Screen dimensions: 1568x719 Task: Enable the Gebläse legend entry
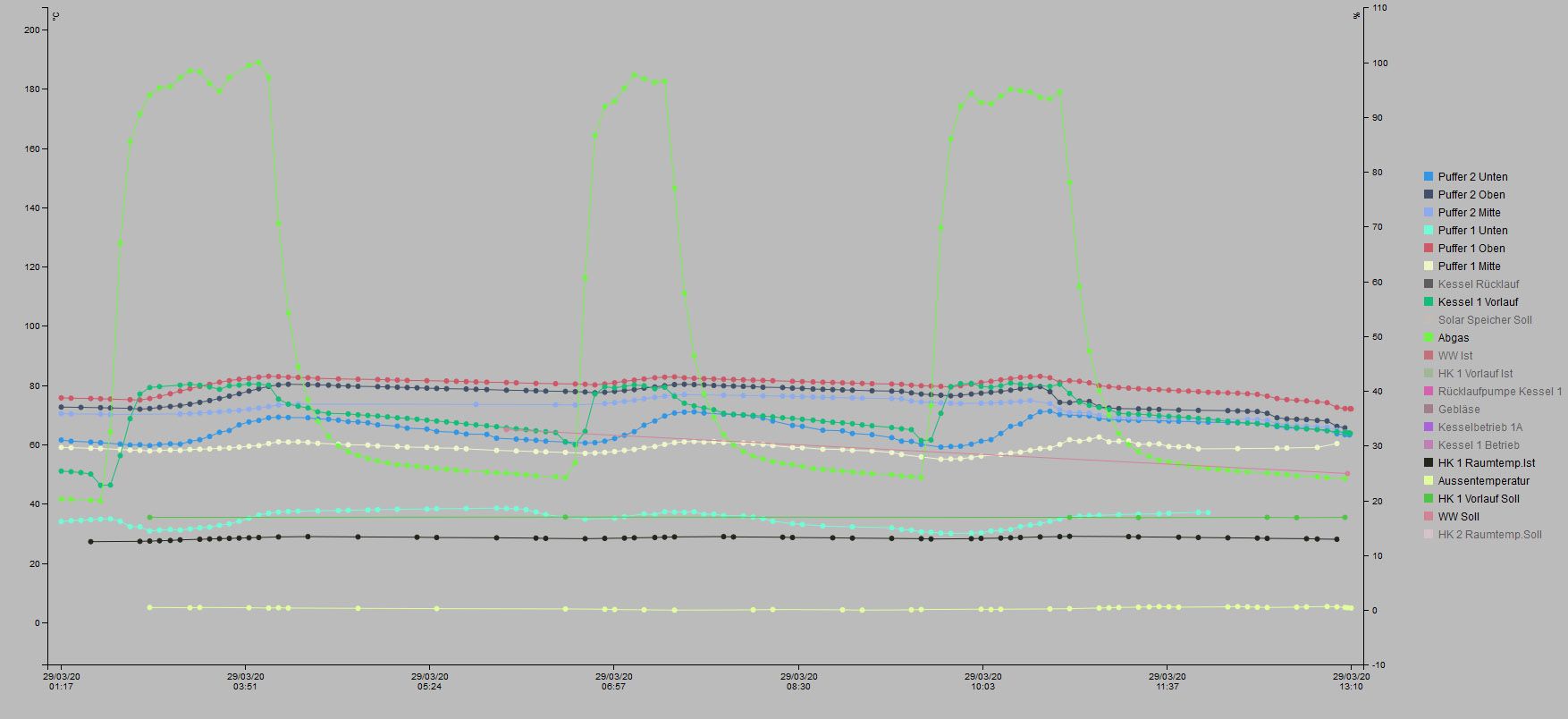pos(1458,410)
